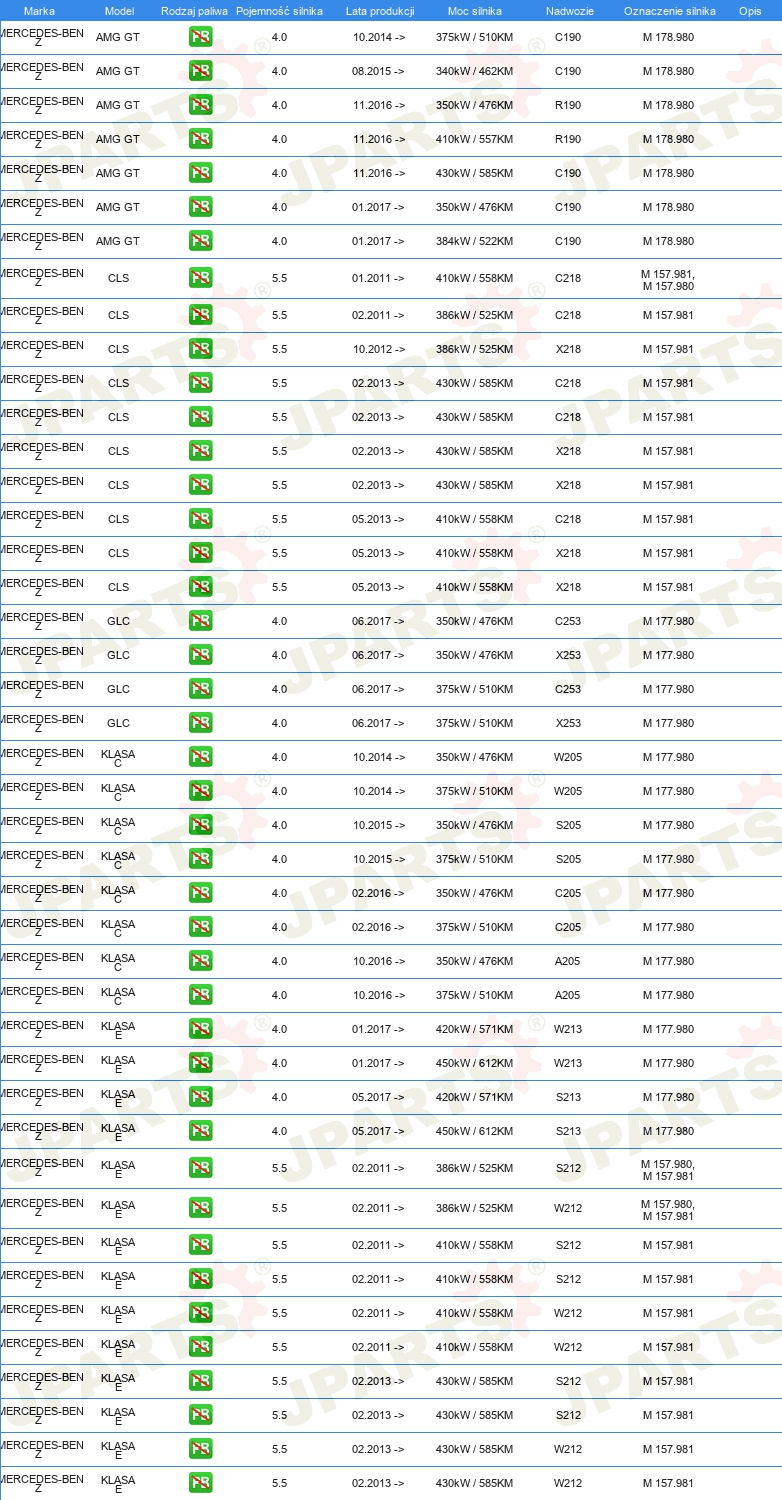Select the 384kW / 522KM power cell
This screenshot has height=1500, width=782.
coord(475,241)
